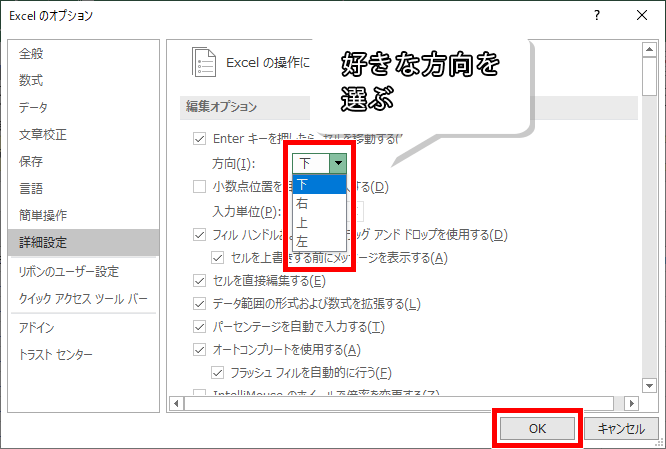Click the vertical scrollbar thumb
The width and height of the screenshot is (666, 449).
[x=649, y=77]
